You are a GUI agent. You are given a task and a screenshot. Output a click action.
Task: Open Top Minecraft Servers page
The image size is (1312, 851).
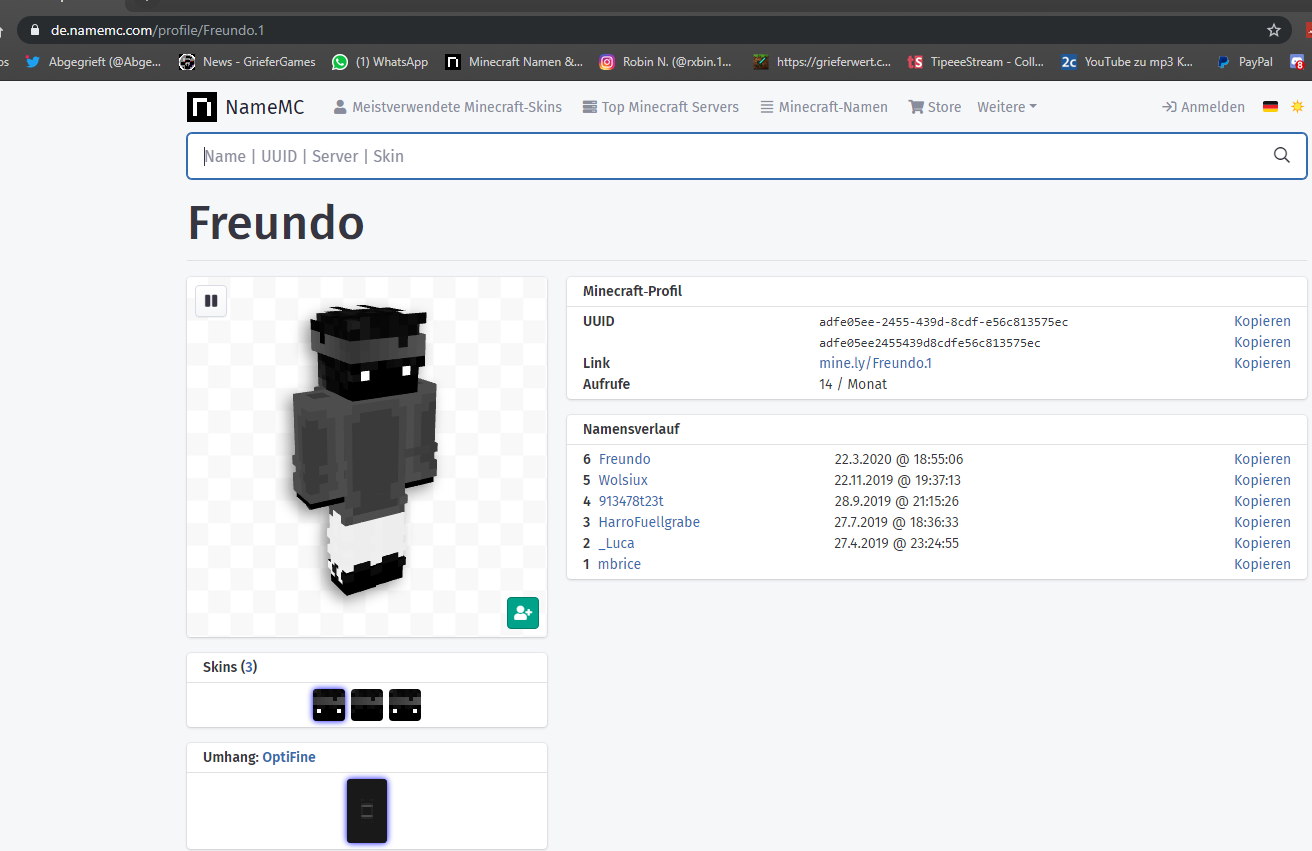(x=660, y=107)
